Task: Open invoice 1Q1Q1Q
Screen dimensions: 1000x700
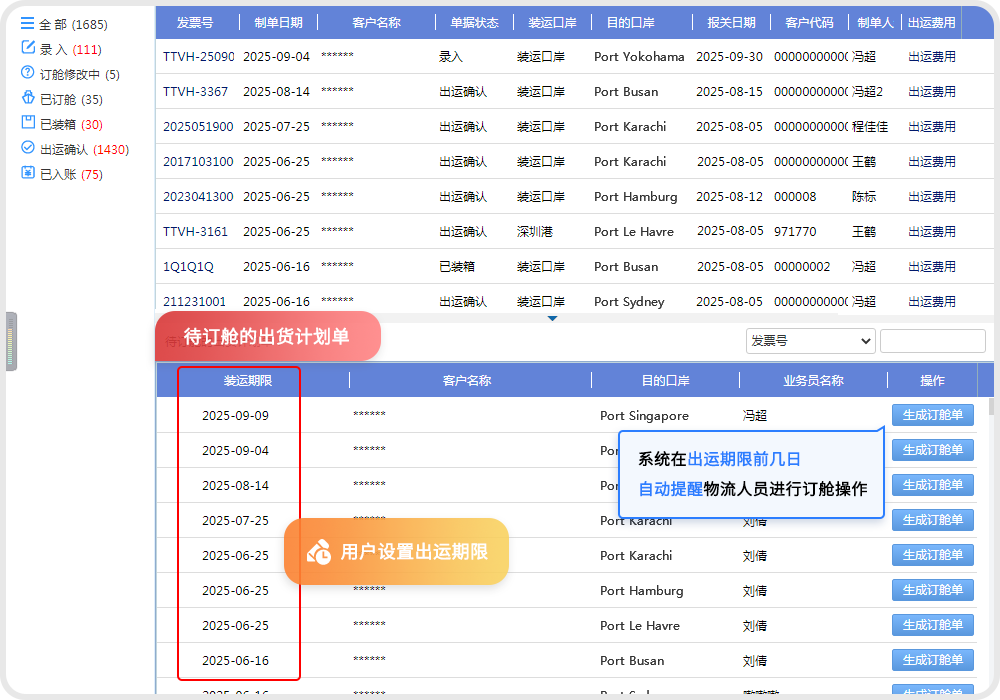Action: pyautogui.click(x=188, y=266)
